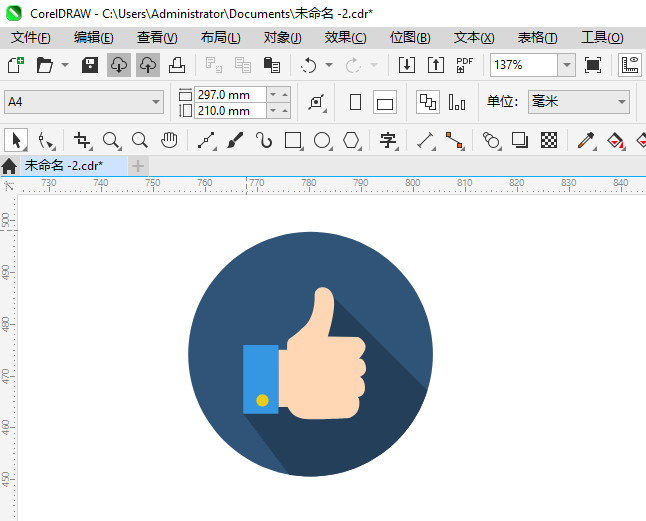Export file with up-arrow icon
Viewport: 646px width, 521px height.
[x=436, y=65]
